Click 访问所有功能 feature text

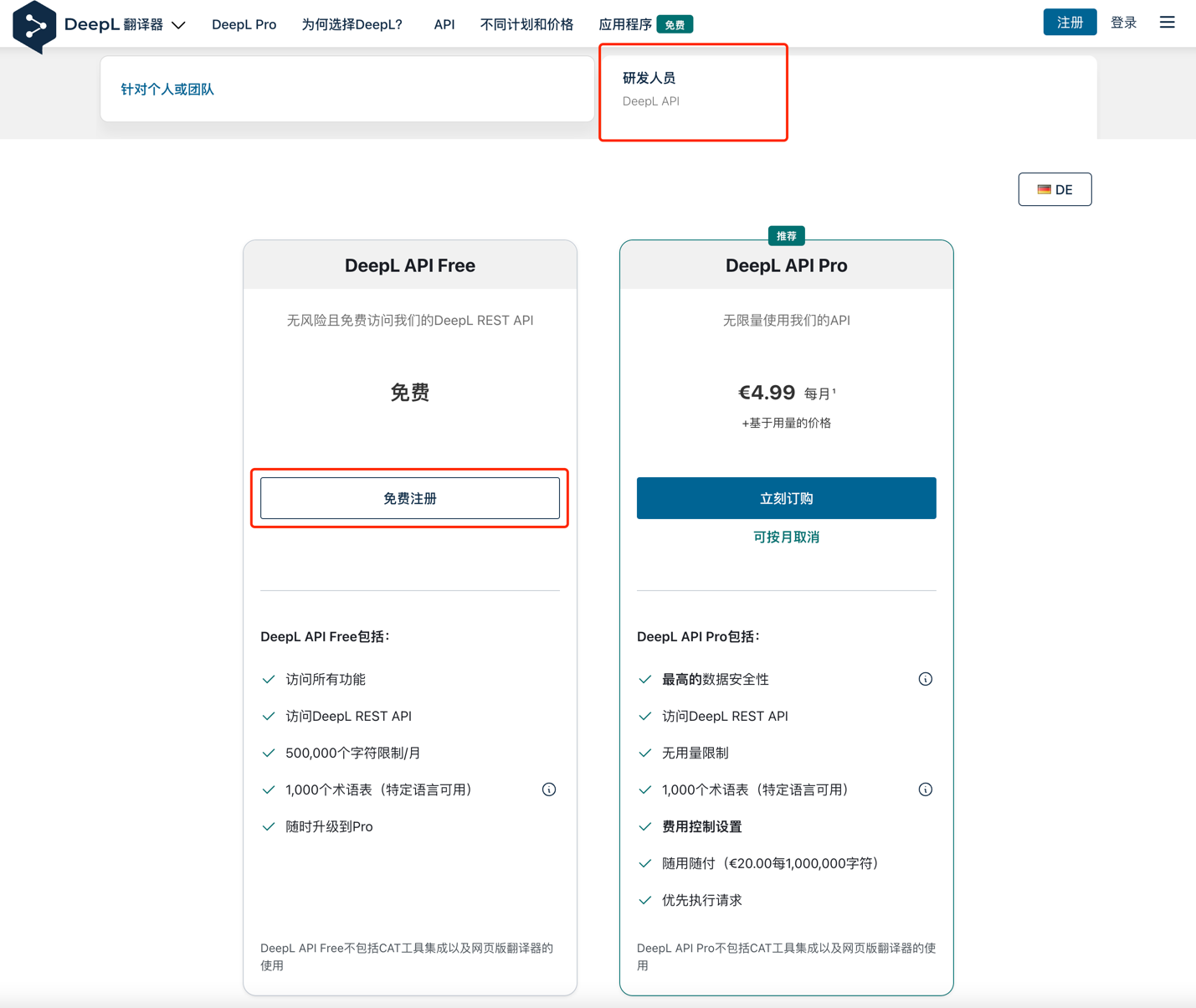tap(326, 679)
